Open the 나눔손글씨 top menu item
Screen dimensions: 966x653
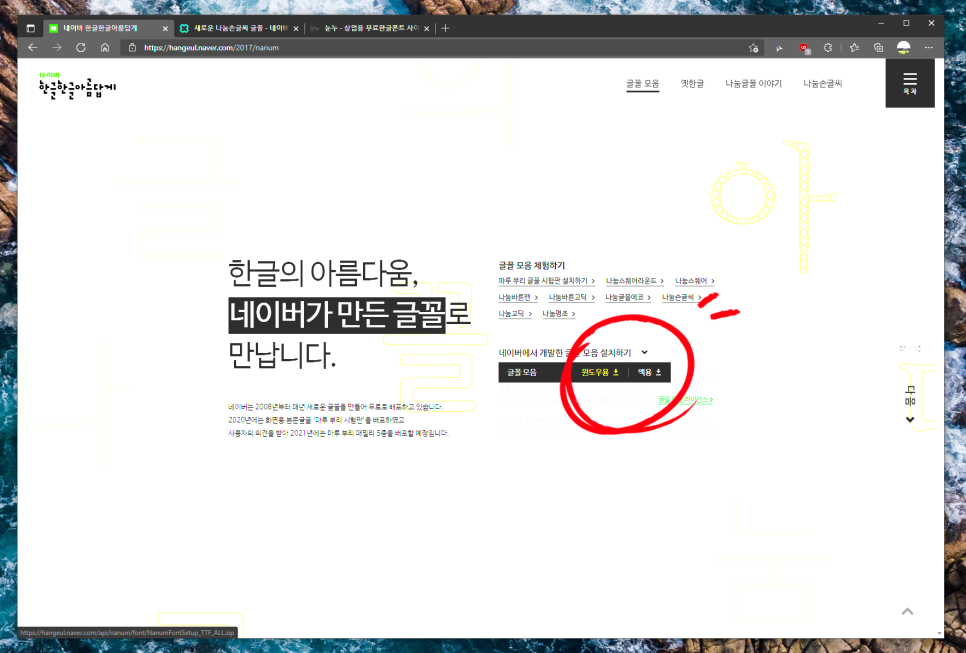[x=822, y=84]
